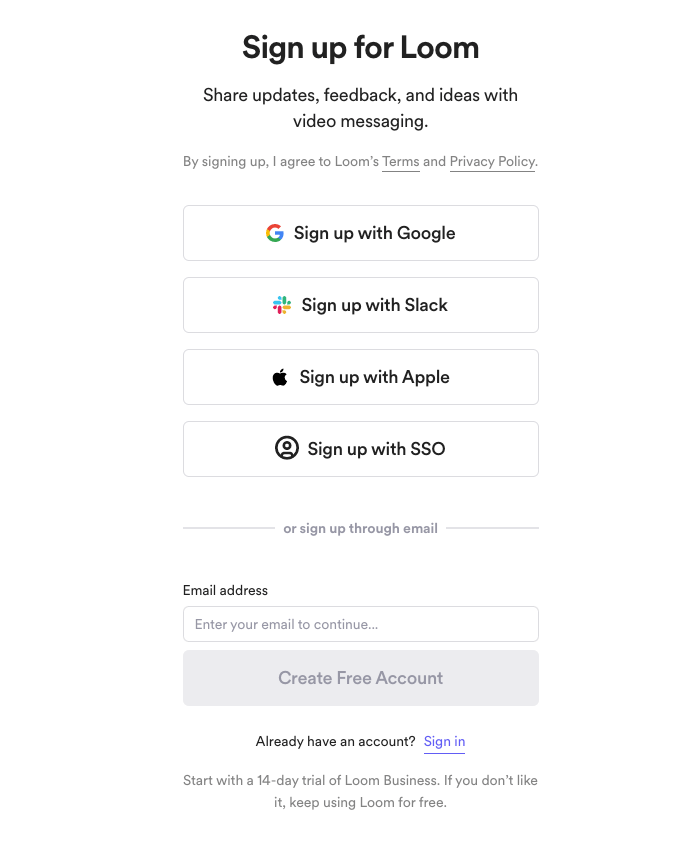Click the Email address field label
This screenshot has height=847, width=699.
(x=225, y=590)
